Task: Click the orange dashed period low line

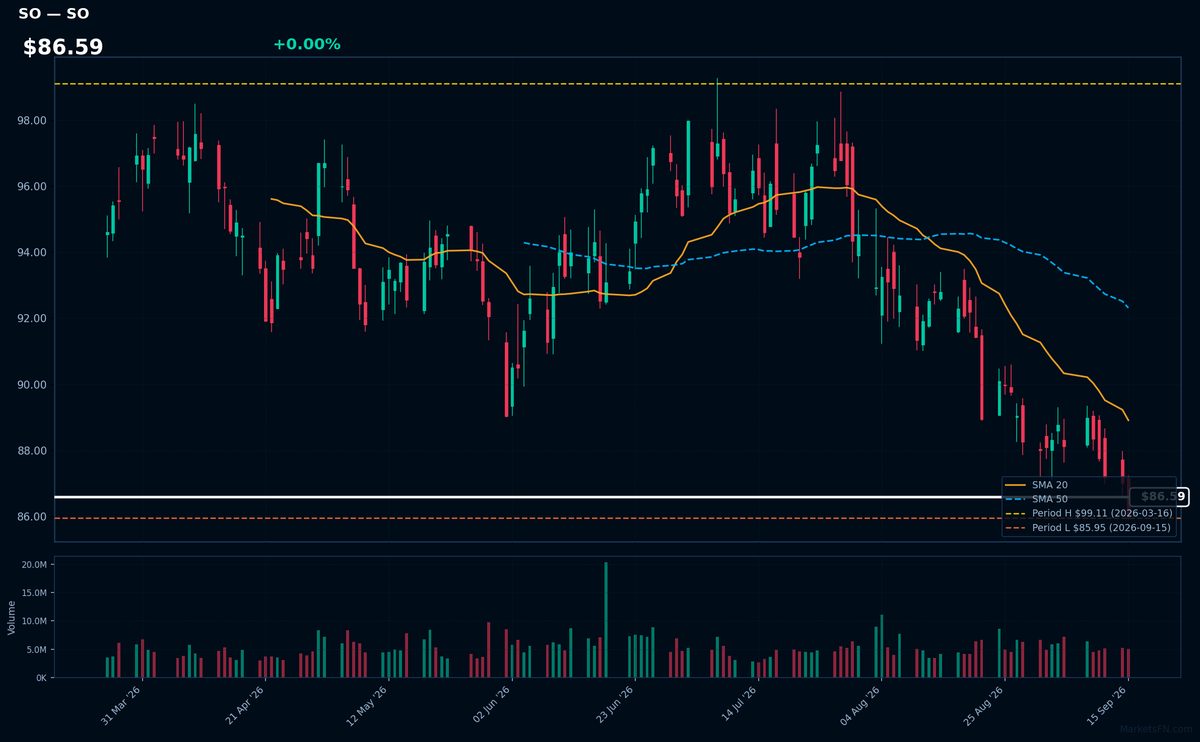Action: pos(617,518)
